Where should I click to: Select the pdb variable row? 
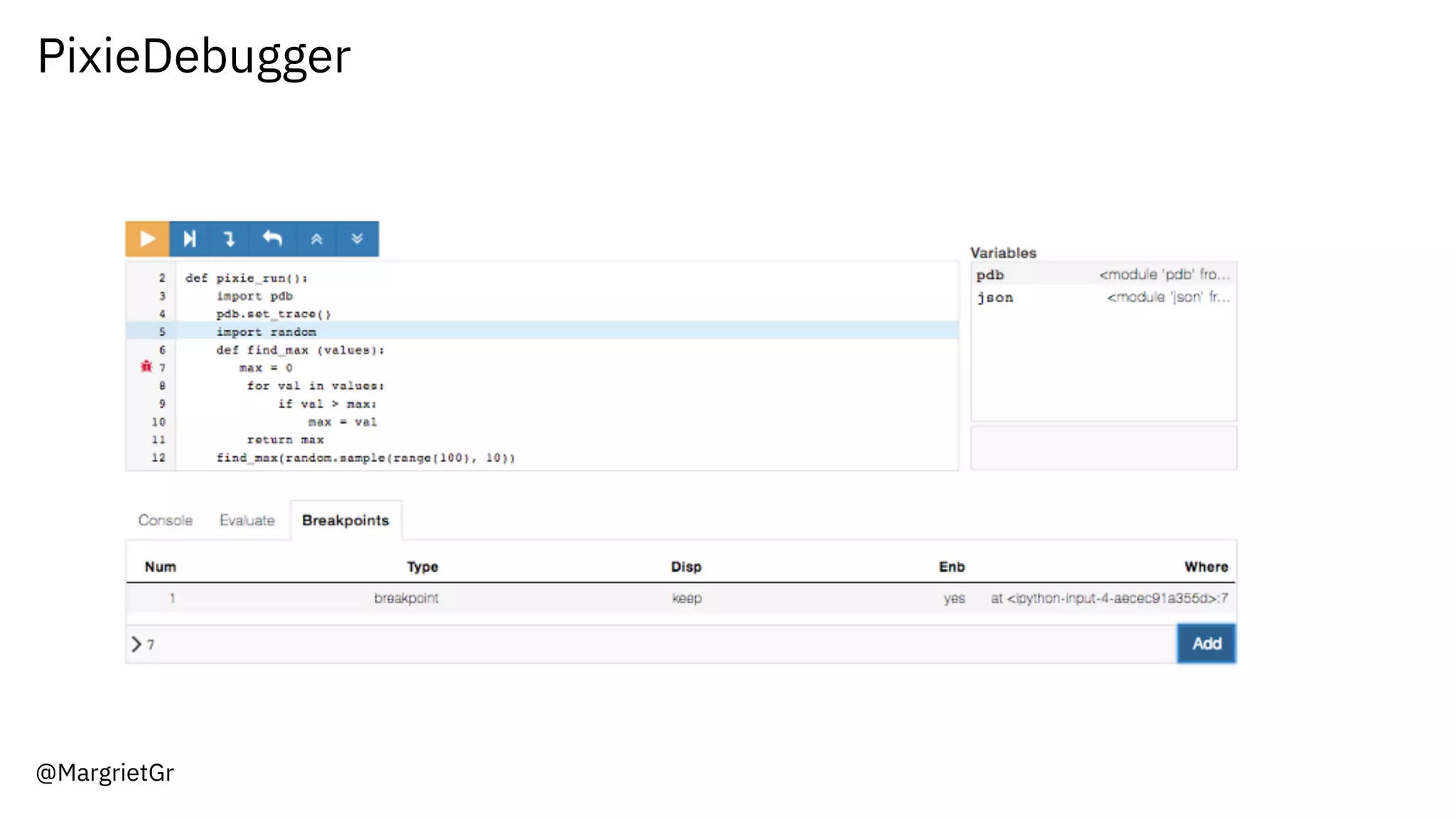click(x=1103, y=274)
